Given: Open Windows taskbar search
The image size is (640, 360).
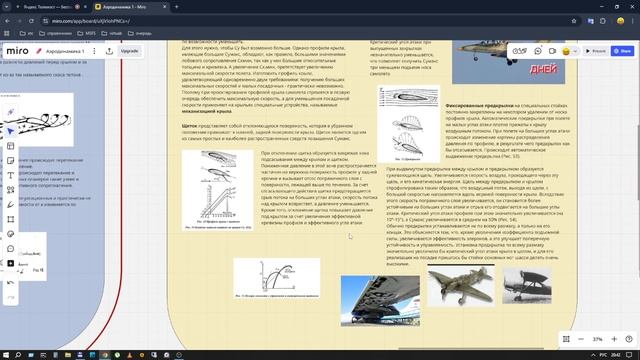Looking at the screenshot, I should click(x=18, y=355).
